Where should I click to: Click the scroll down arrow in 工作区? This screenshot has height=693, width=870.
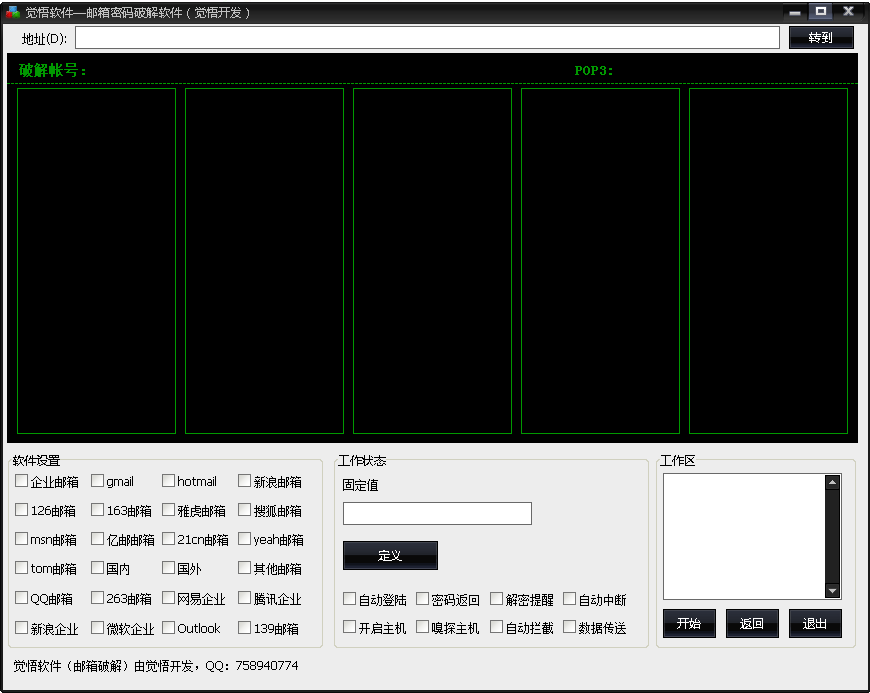point(832,591)
